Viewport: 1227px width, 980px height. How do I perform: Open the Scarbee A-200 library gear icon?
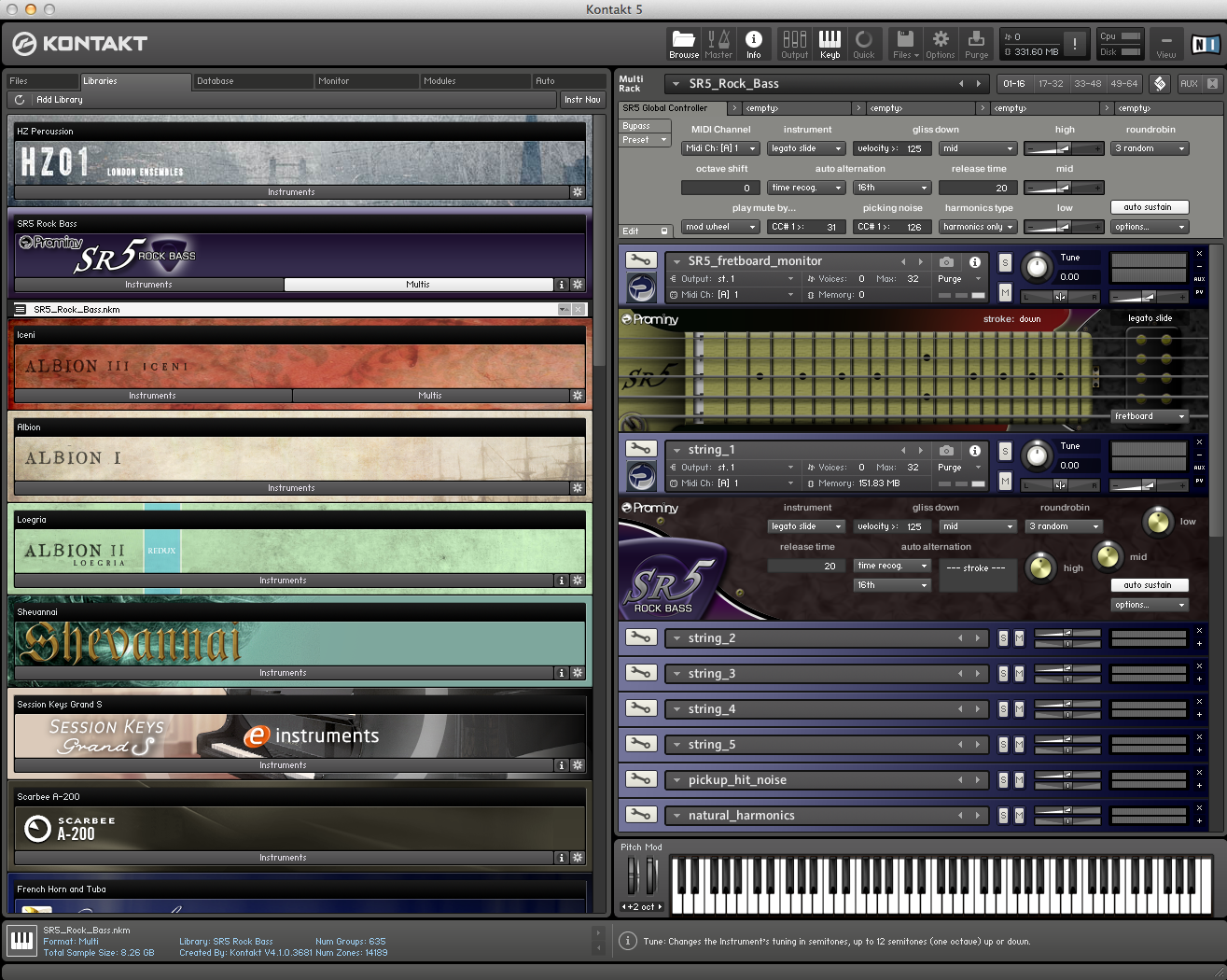click(x=578, y=858)
